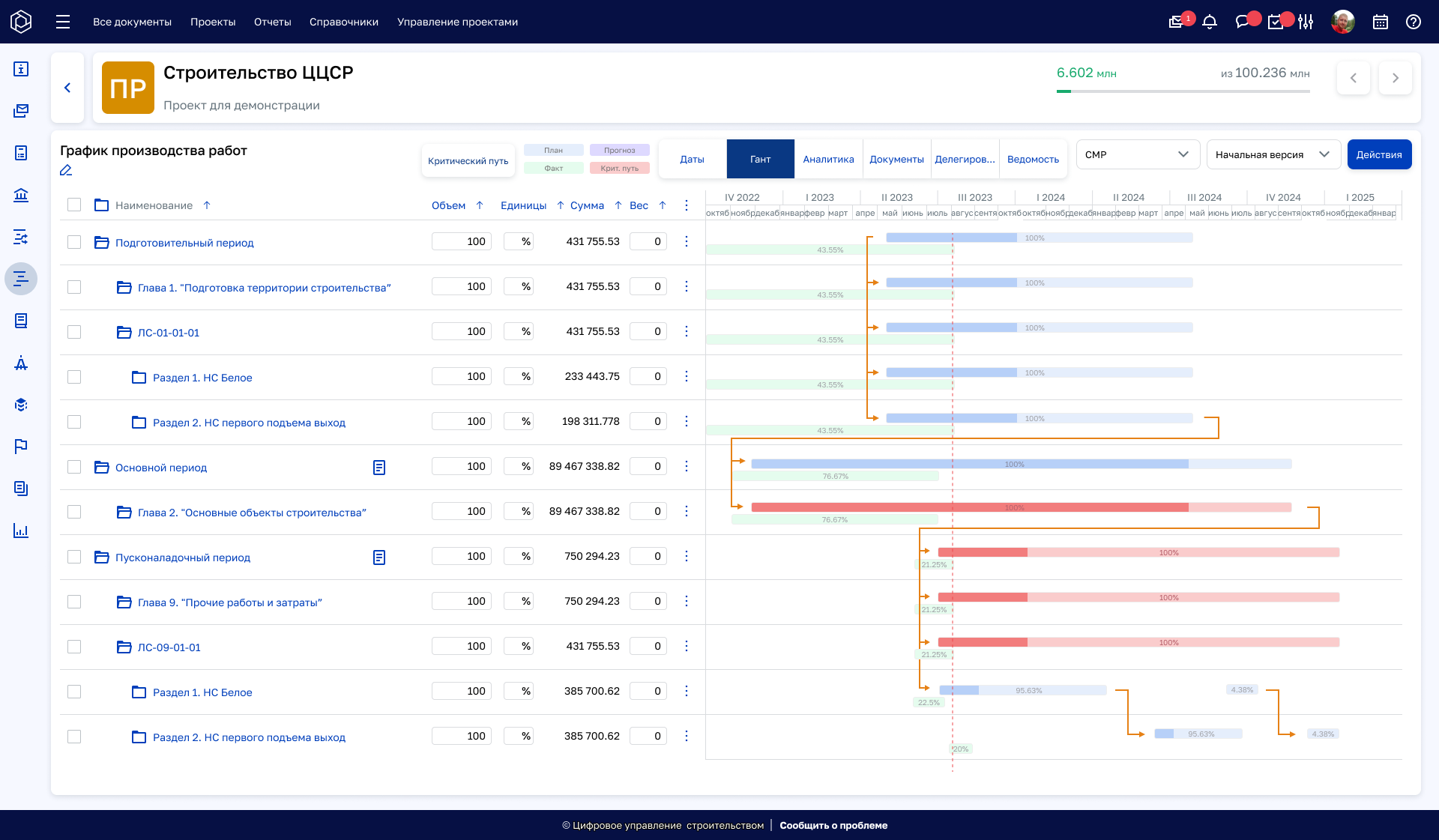
Task: Click the bank building sidebar icon
Action: click(x=21, y=196)
